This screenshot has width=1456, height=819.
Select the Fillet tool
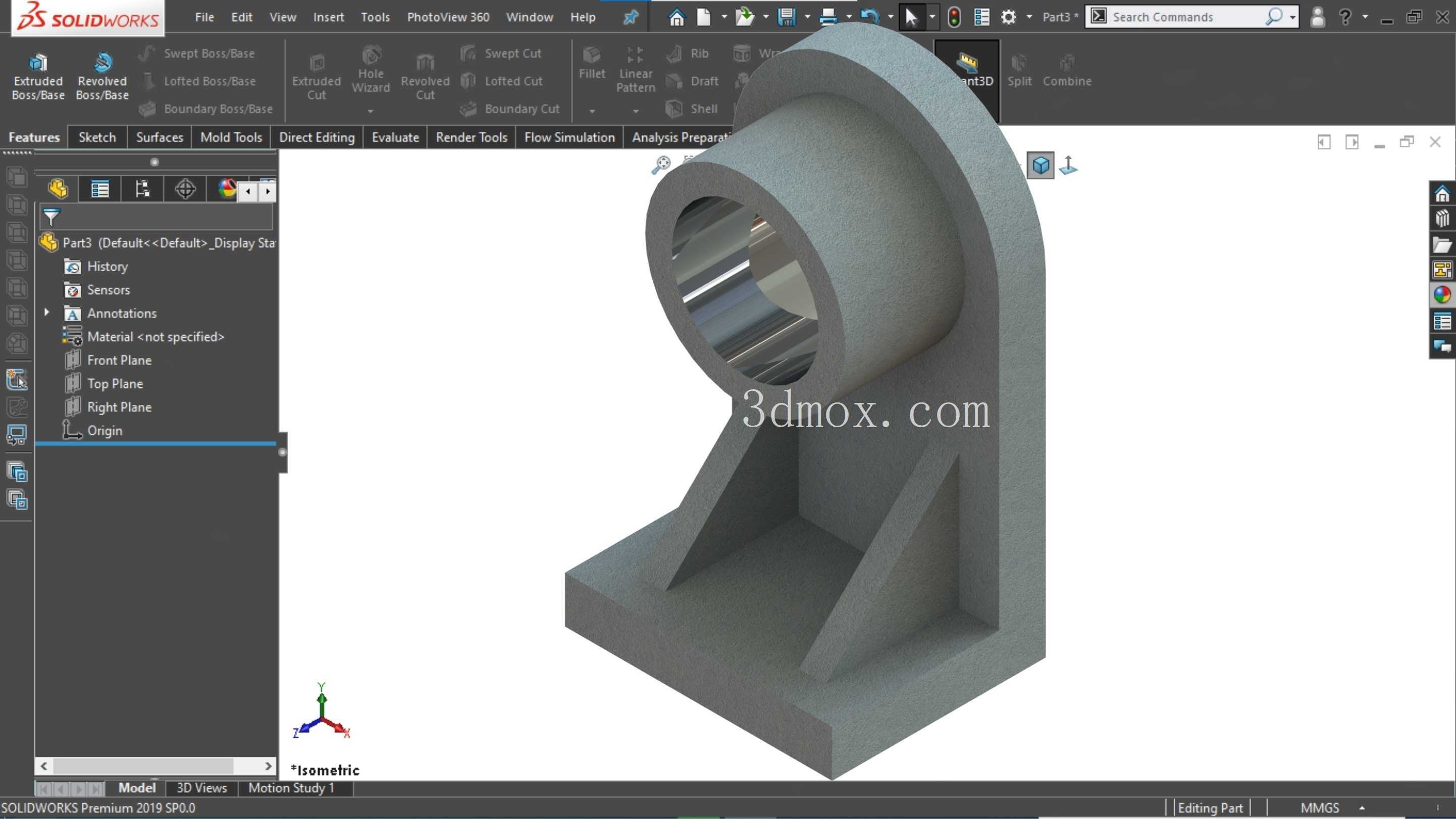tap(592, 63)
